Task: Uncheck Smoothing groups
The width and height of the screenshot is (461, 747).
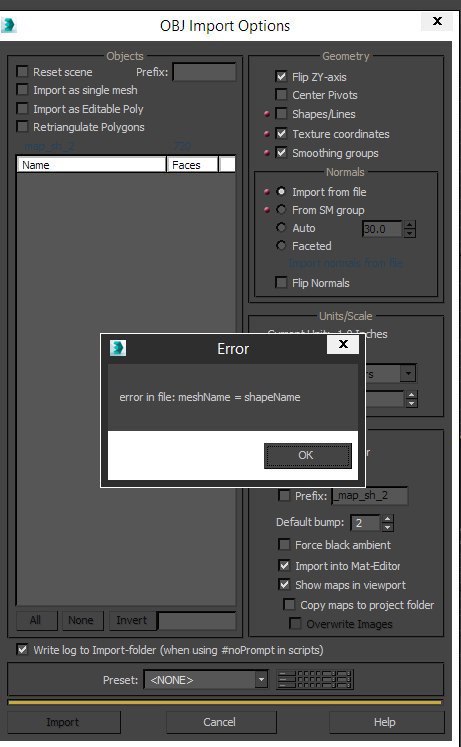Action: pyautogui.click(x=281, y=152)
